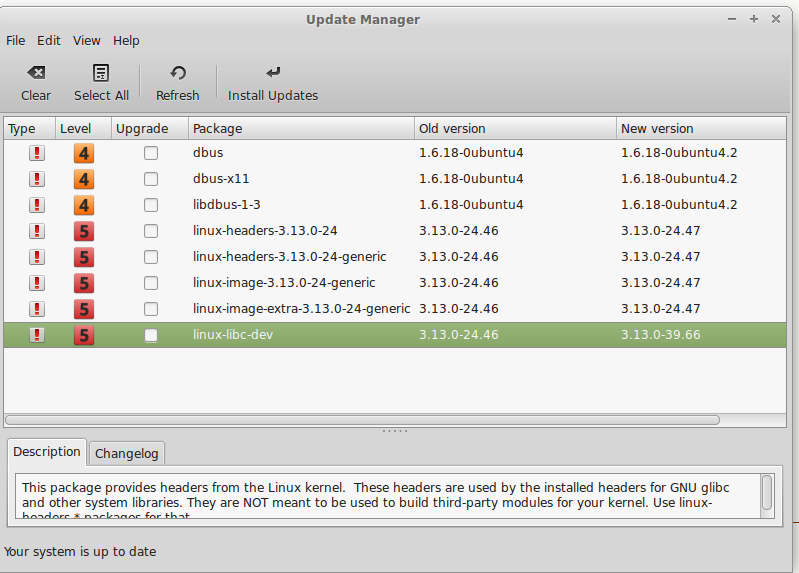Sort by the Level column header
The width and height of the screenshot is (799, 573).
point(84,128)
